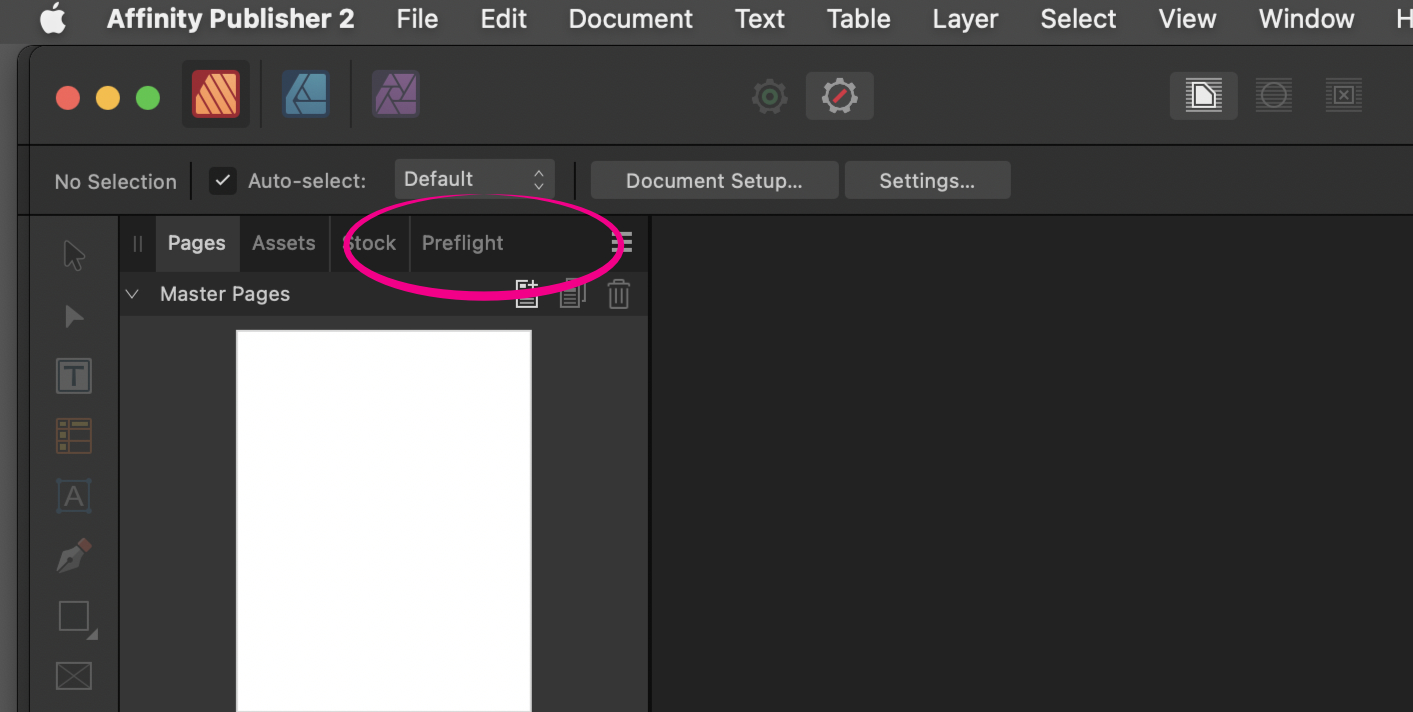
Task: Click the Settings button
Action: coord(927,181)
